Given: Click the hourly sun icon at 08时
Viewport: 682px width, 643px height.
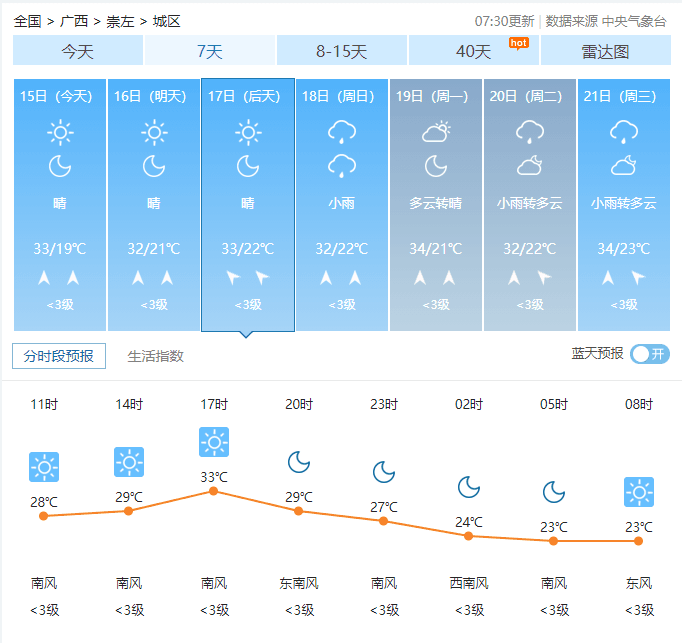Looking at the screenshot, I should [639, 492].
